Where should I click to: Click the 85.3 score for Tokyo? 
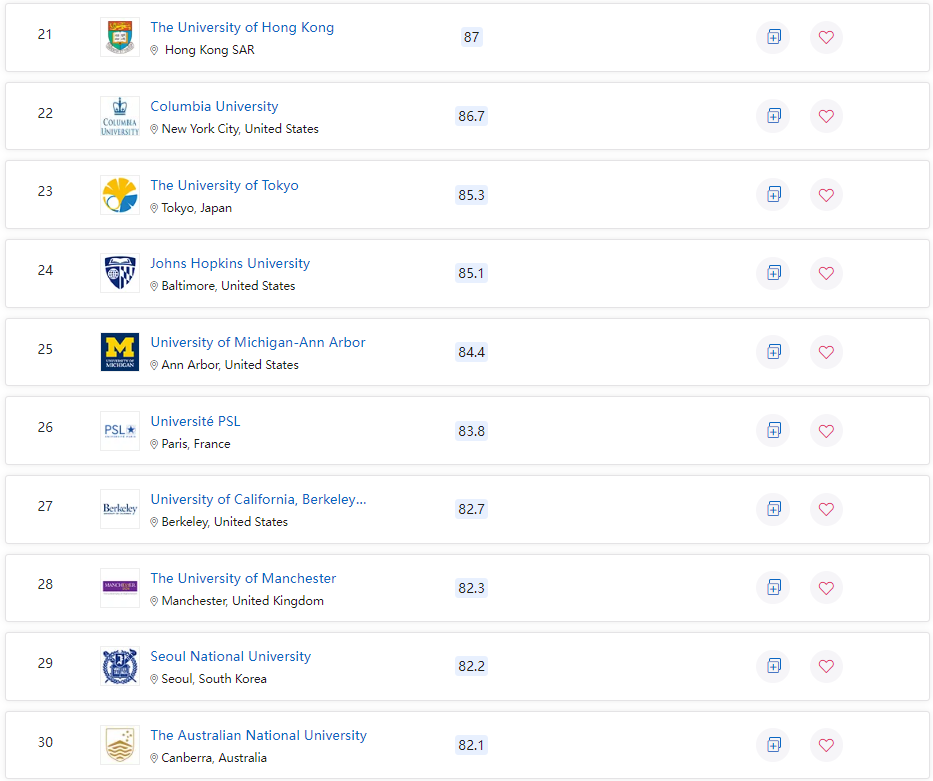tap(471, 195)
